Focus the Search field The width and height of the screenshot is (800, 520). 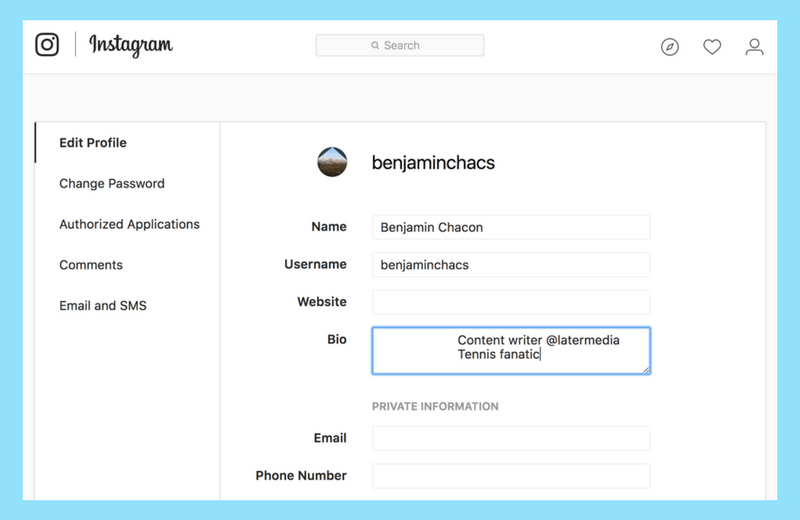[399, 45]
